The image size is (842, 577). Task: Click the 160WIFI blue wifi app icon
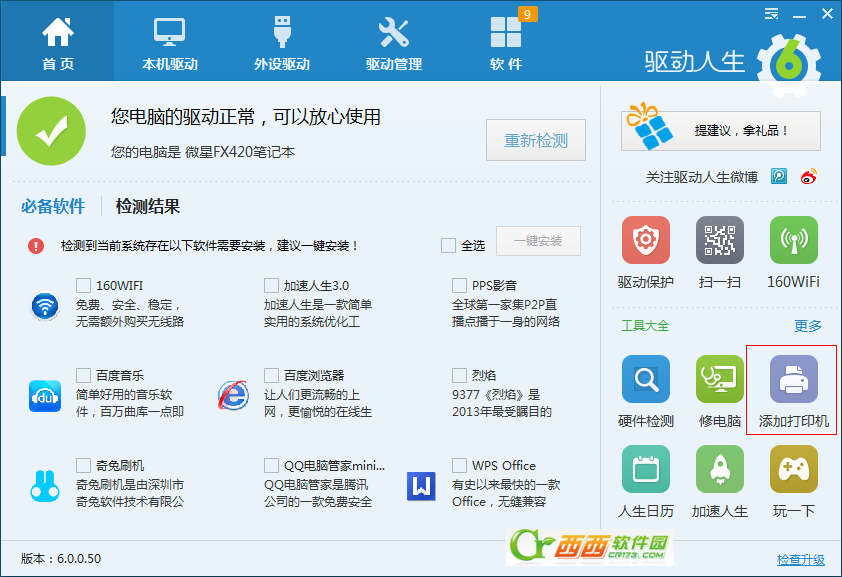45,306
